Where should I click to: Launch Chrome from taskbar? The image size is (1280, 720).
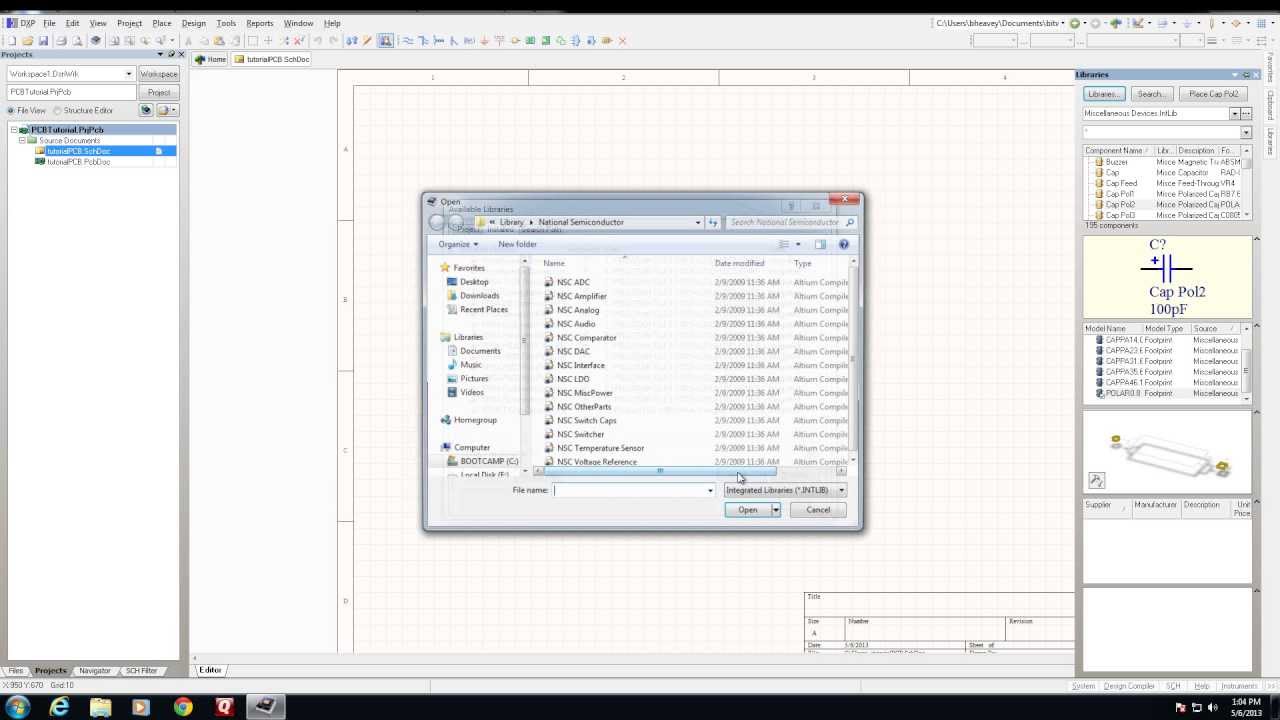click(183, 706)
